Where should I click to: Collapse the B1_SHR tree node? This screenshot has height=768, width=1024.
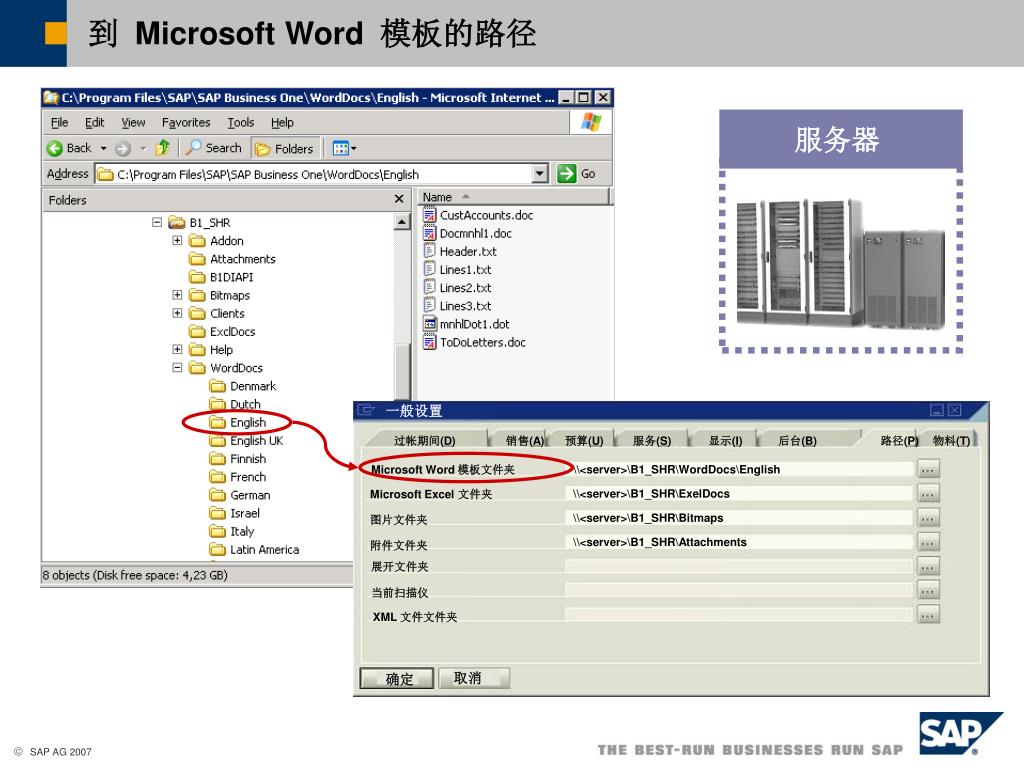pos(157,222)
